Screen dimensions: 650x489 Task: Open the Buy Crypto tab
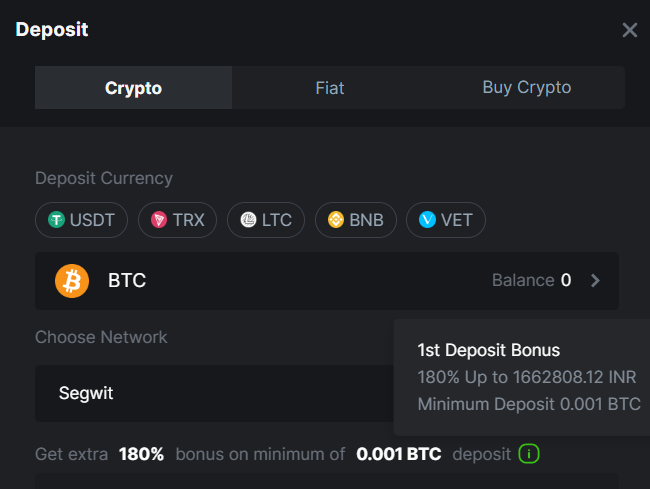[527, 87]
